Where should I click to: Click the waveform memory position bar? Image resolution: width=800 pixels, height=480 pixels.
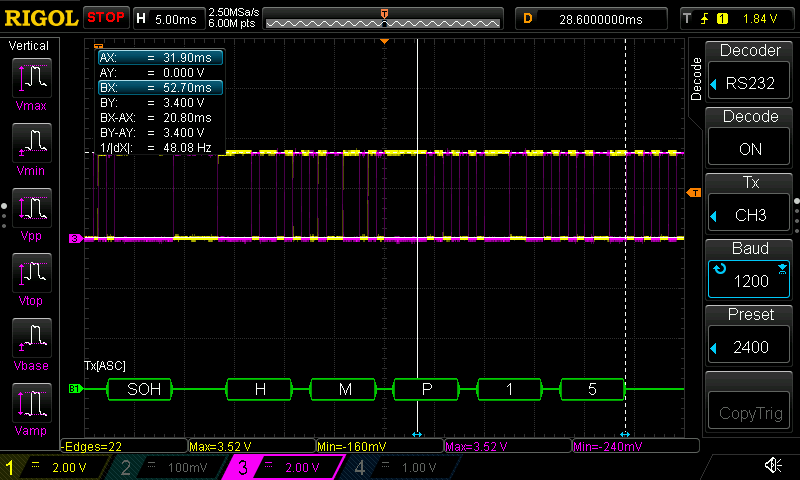click(383, 19)
